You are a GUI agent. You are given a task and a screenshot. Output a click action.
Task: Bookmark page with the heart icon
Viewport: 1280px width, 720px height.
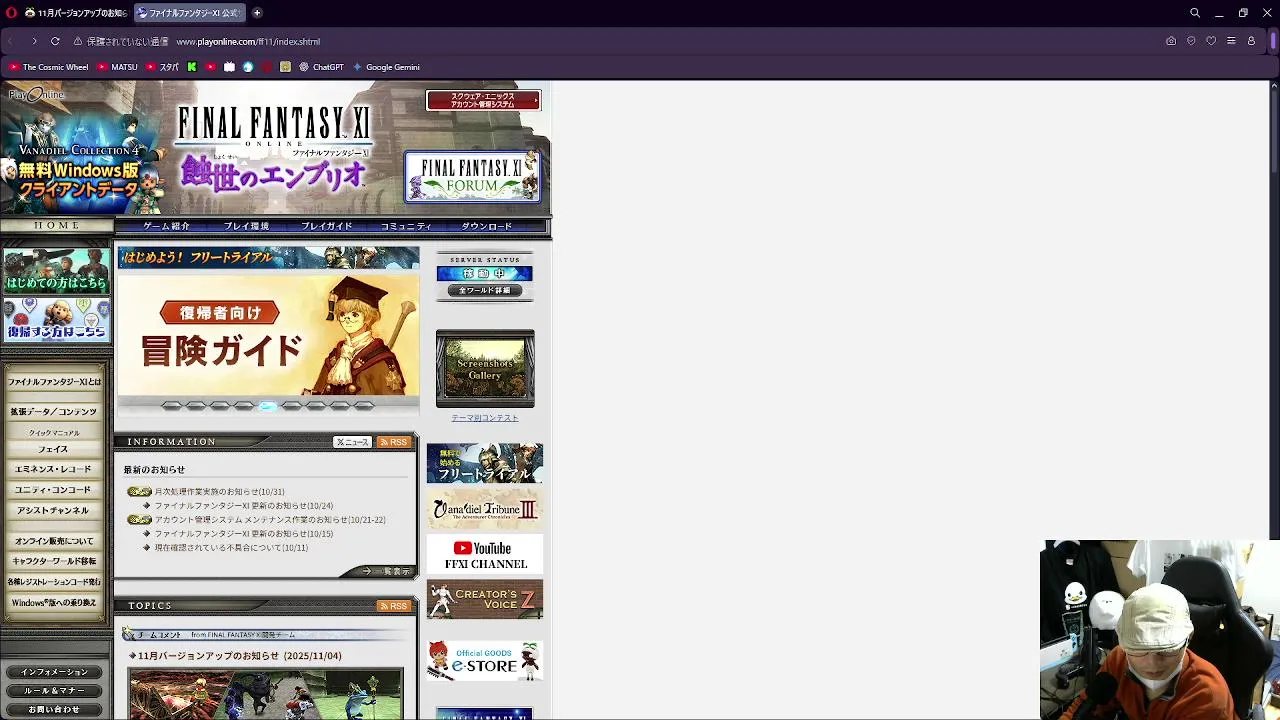[1211, 41]
